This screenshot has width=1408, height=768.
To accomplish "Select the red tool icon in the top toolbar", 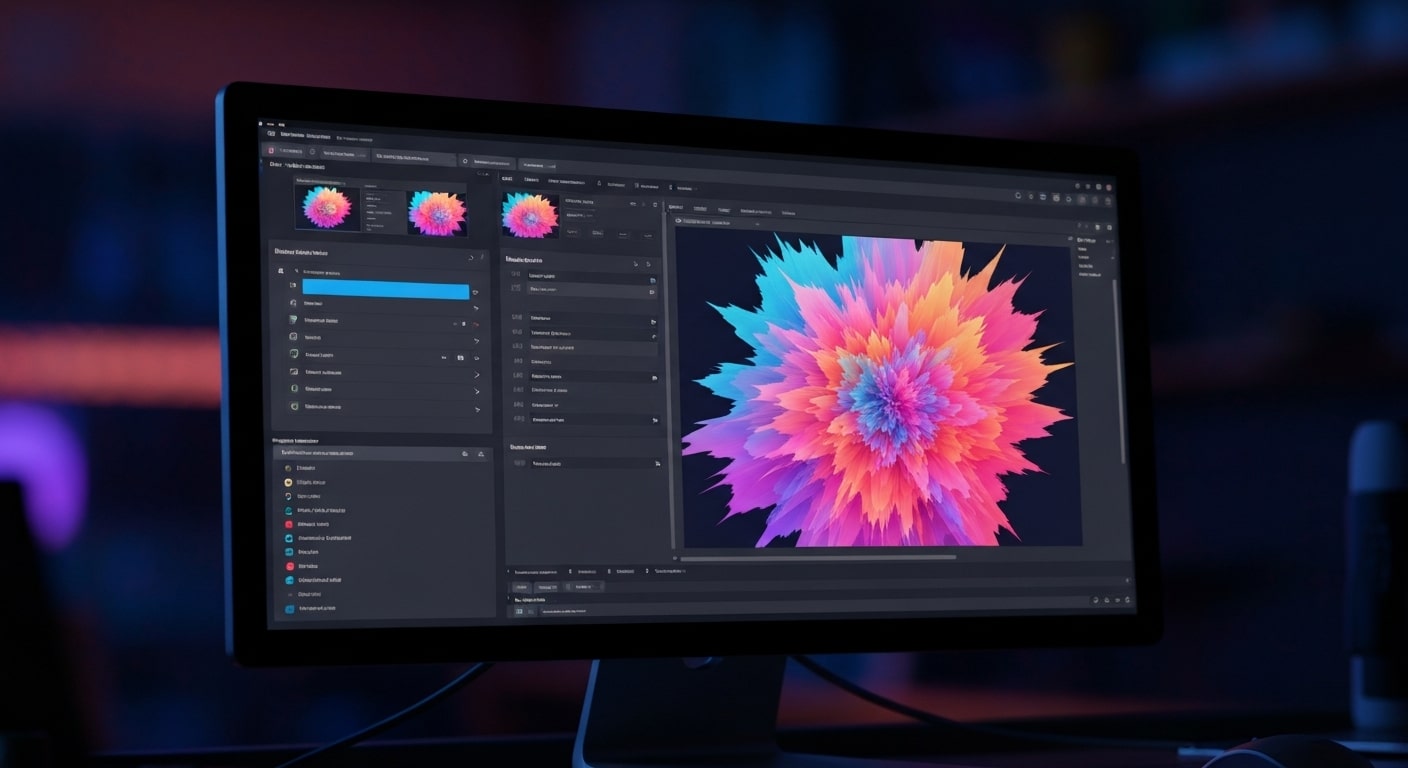I will [x=270, y=150].
